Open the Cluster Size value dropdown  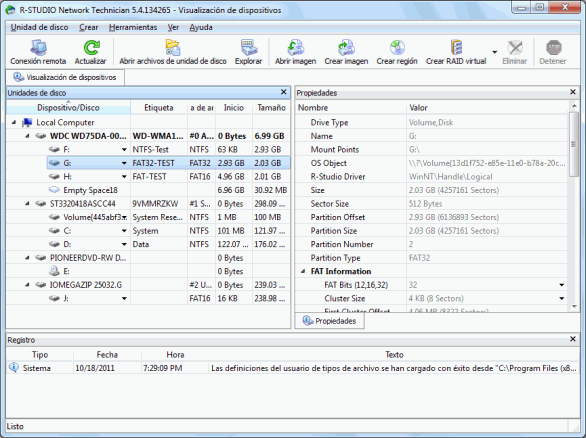[561, 299]
